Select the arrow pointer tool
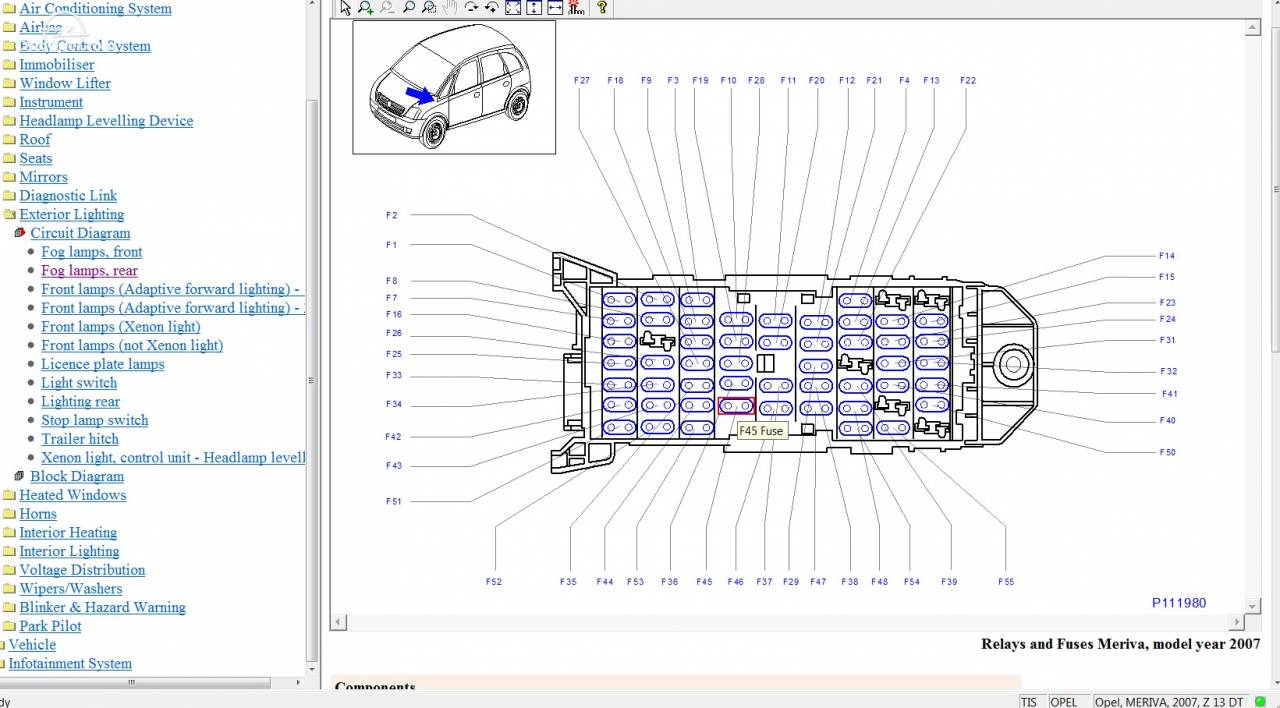The height and width of the screenshot is (708, 1280). tap(346, 8)
